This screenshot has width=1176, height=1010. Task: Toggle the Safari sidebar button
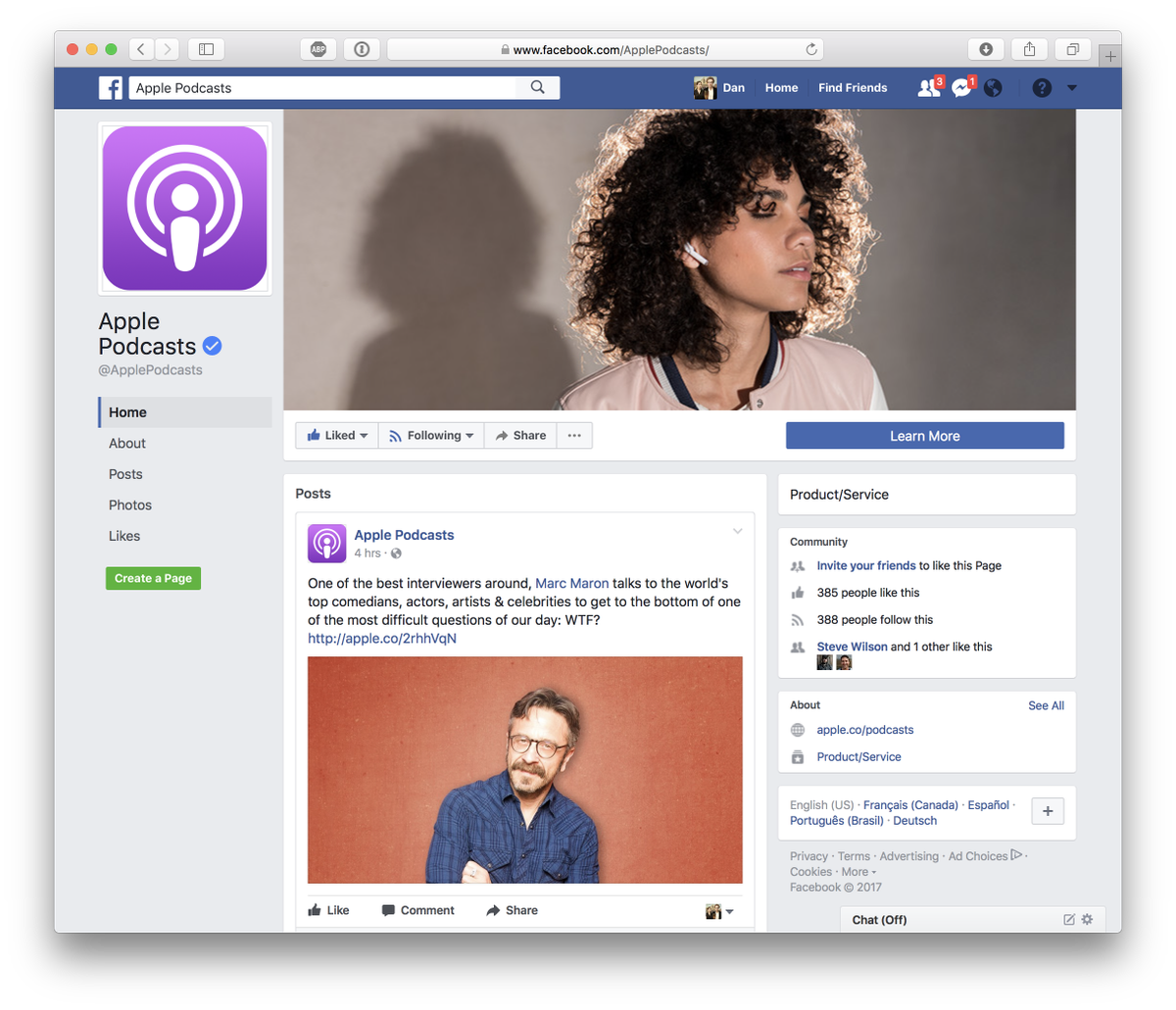click(x=206, y=49)
